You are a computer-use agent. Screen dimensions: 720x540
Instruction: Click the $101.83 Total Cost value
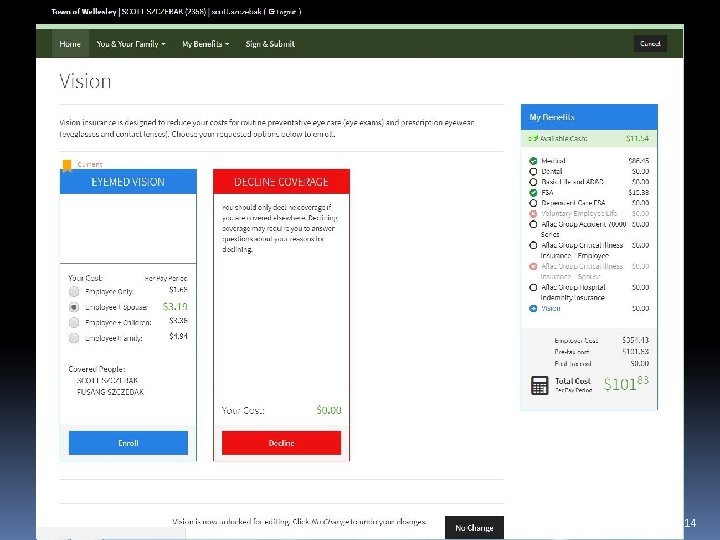pyautogui.click(x=626, y=383)
